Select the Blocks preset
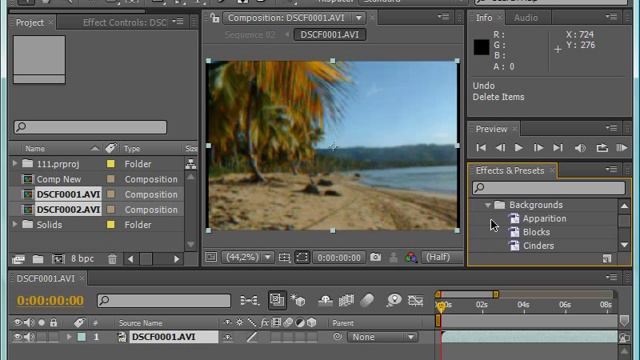The height and width of the screenshot is (360, 640). (x=536, y=232)
